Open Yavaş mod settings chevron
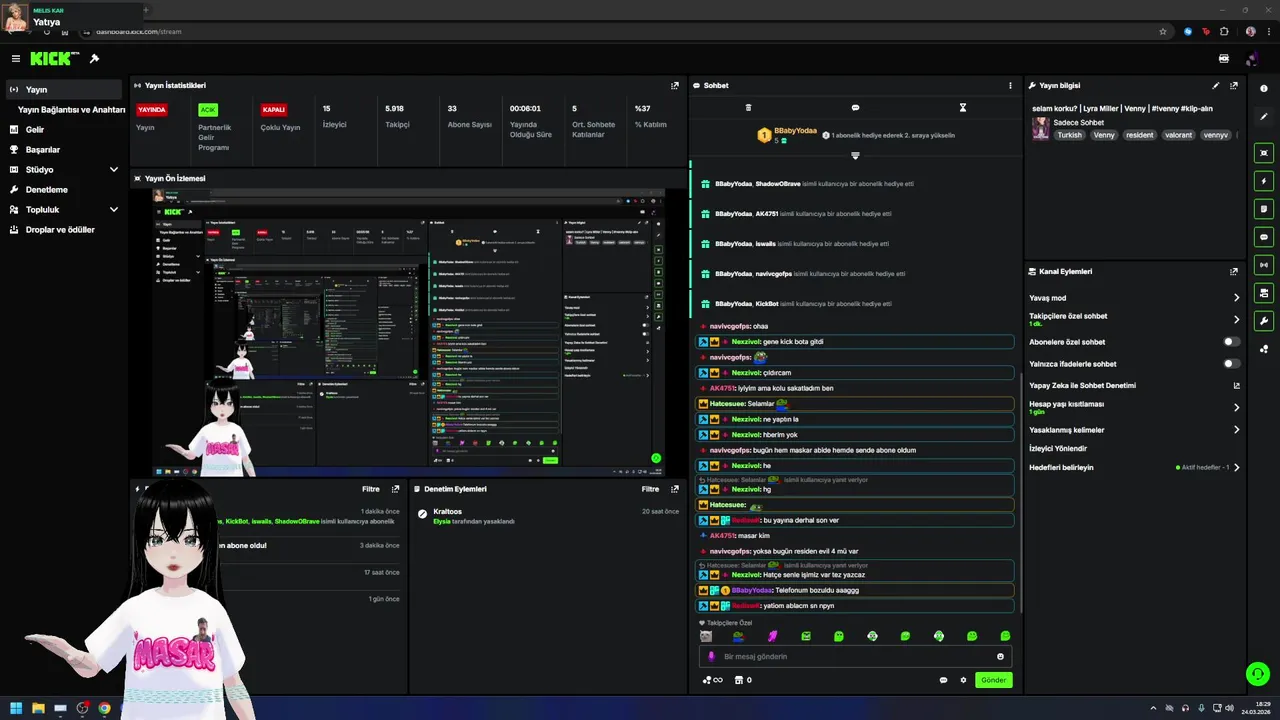1280x720 pixels. click(x=1236, y=298)
